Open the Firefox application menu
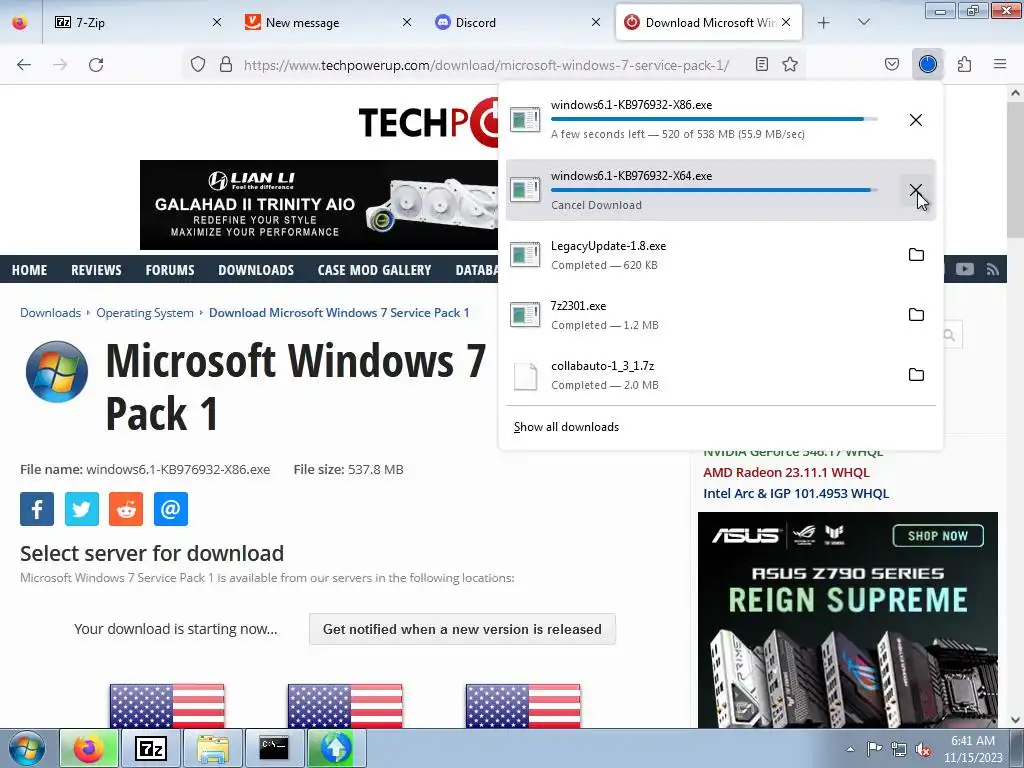 coord(1000,64)
